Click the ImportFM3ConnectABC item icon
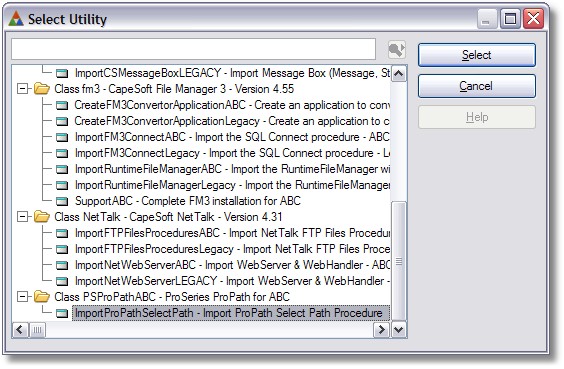The height and width of the screenshot is (369, 564). 62,137
